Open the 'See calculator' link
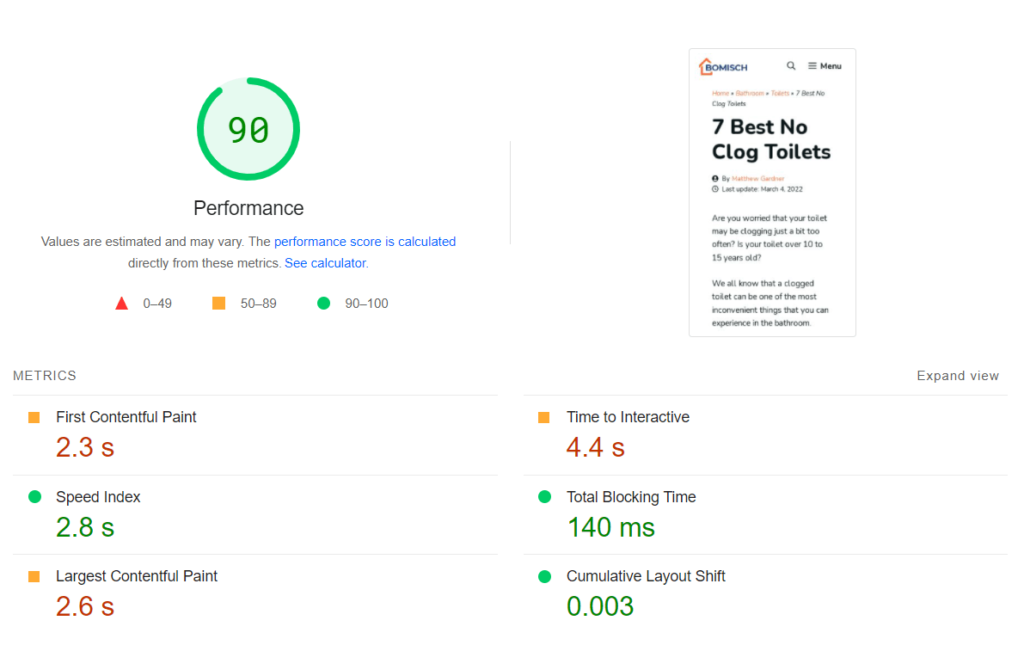The image size is (1024, 645). coord(325,263)
